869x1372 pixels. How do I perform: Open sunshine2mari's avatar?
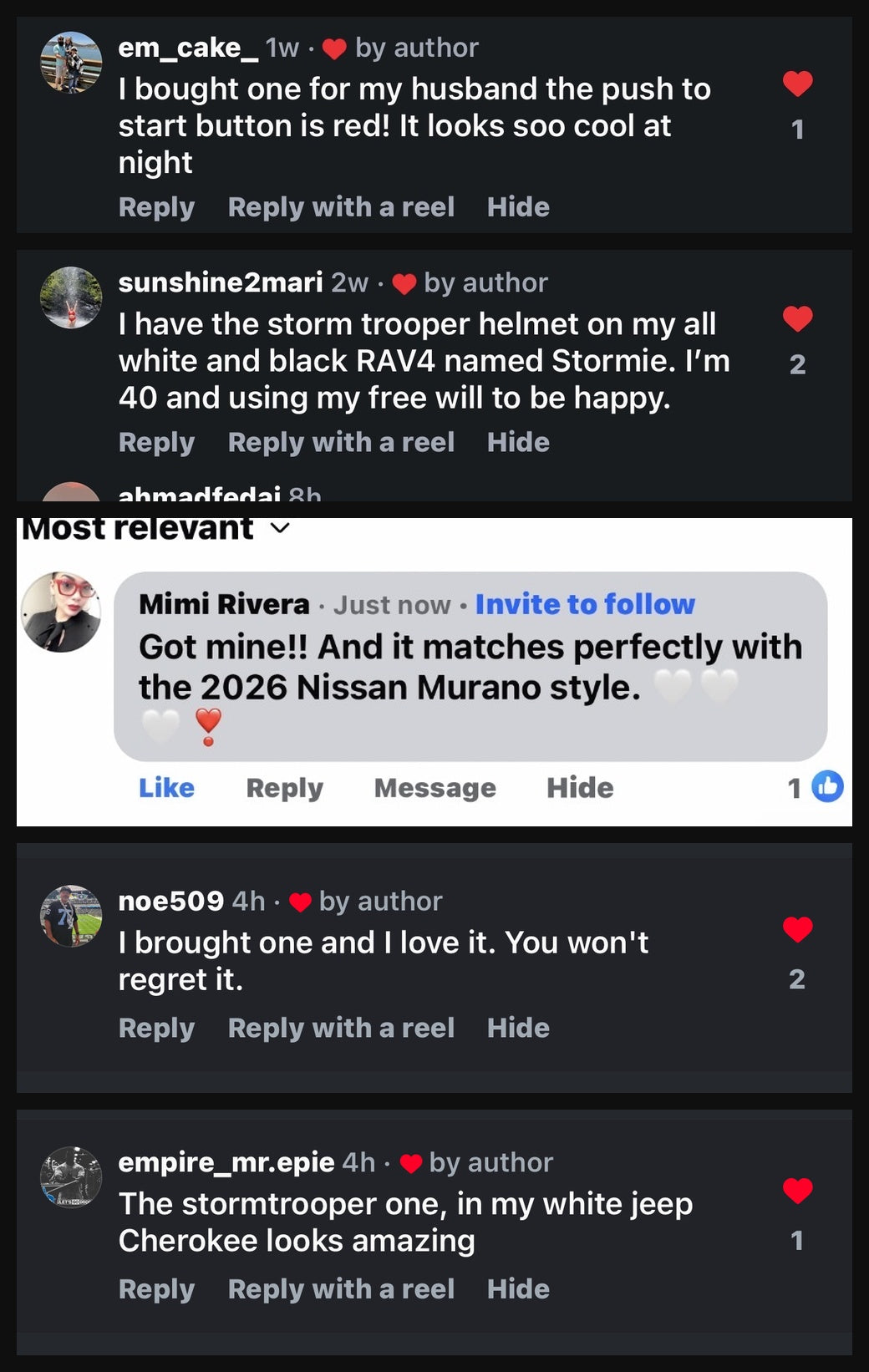click(x=71, y=297)
